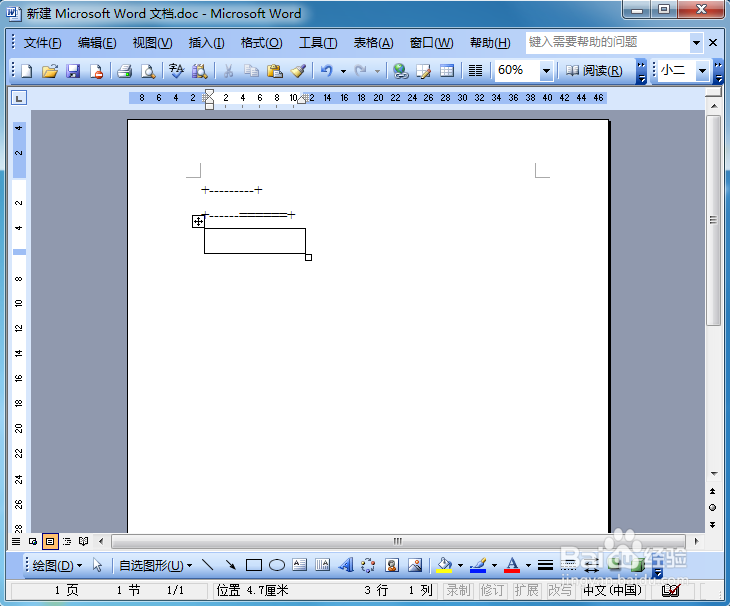Insert a vertical text box
The image size is (730, 606).
click(322, 565)
